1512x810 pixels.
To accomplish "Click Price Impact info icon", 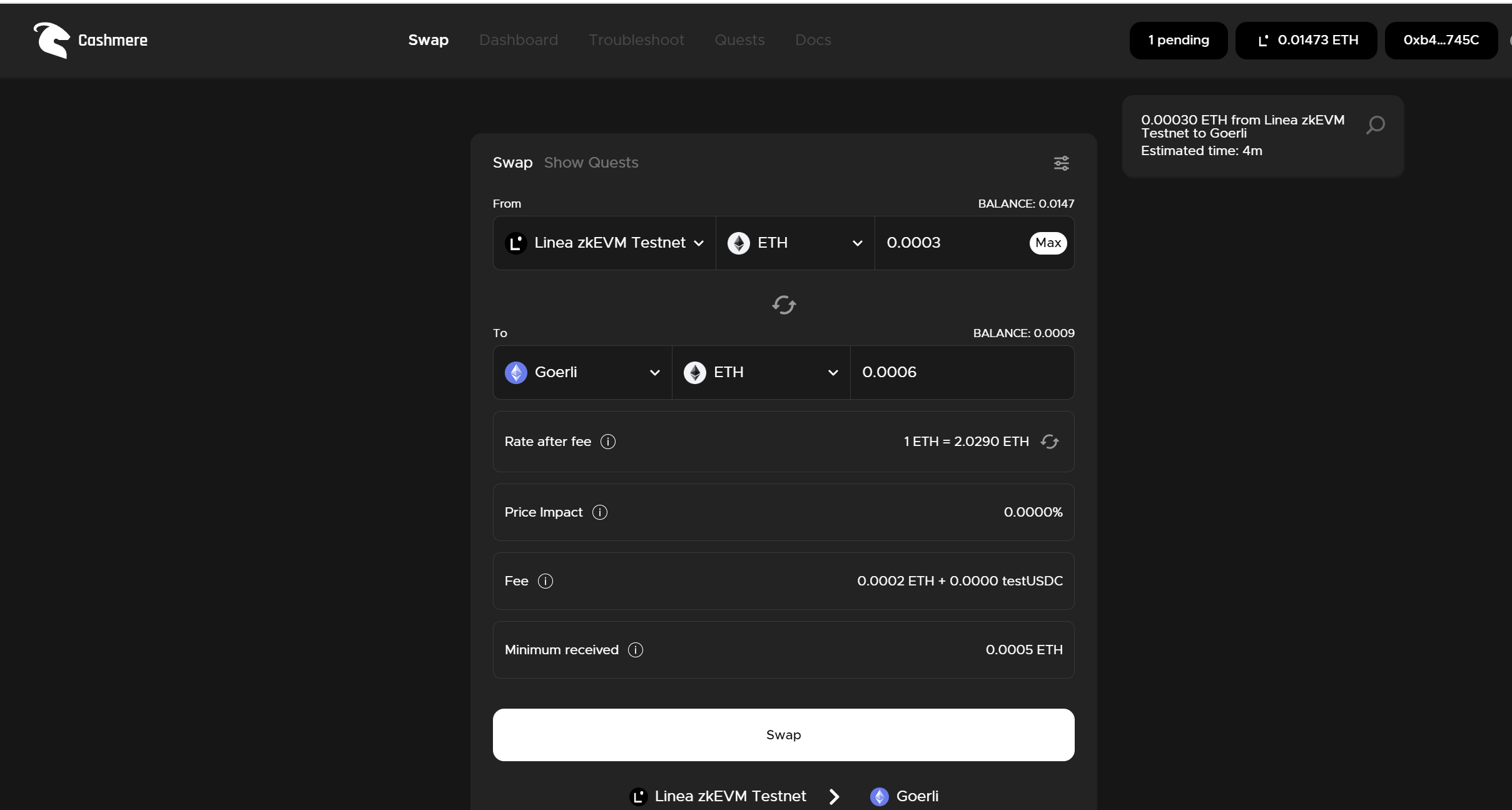I will tap(599, 512).
